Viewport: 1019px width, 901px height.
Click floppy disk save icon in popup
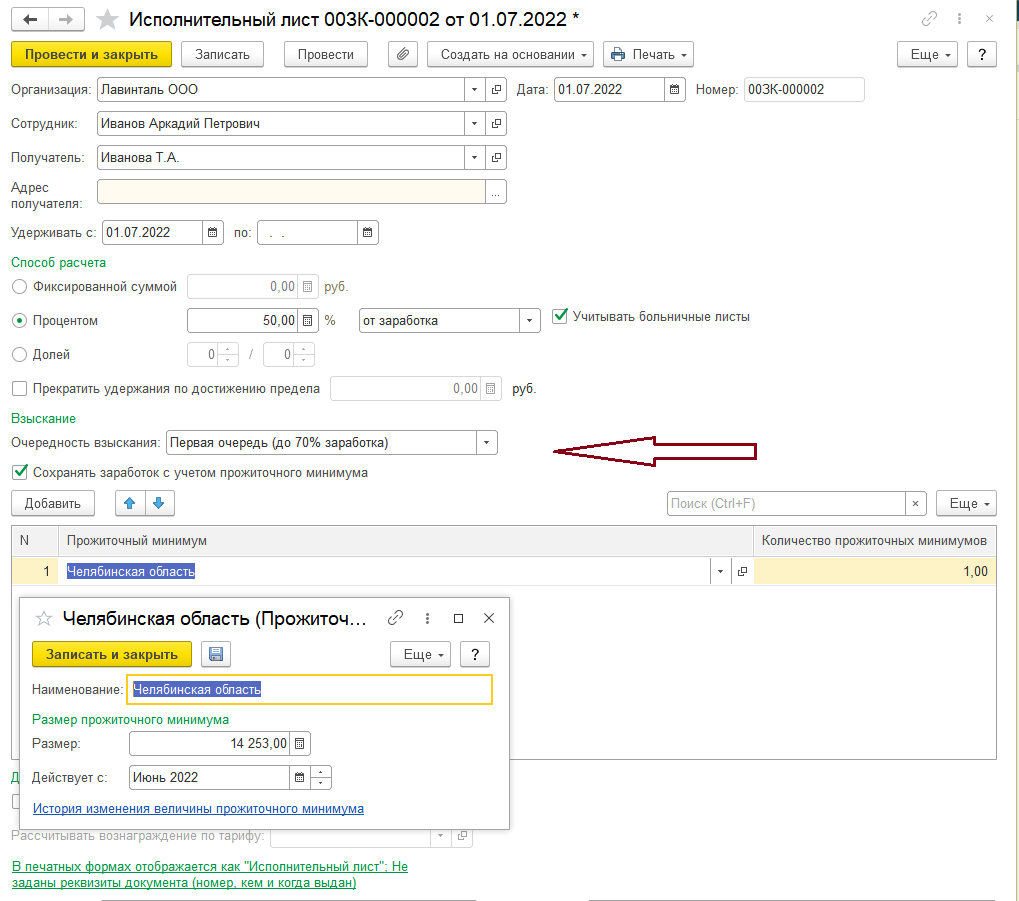click(x=215, y=654)
